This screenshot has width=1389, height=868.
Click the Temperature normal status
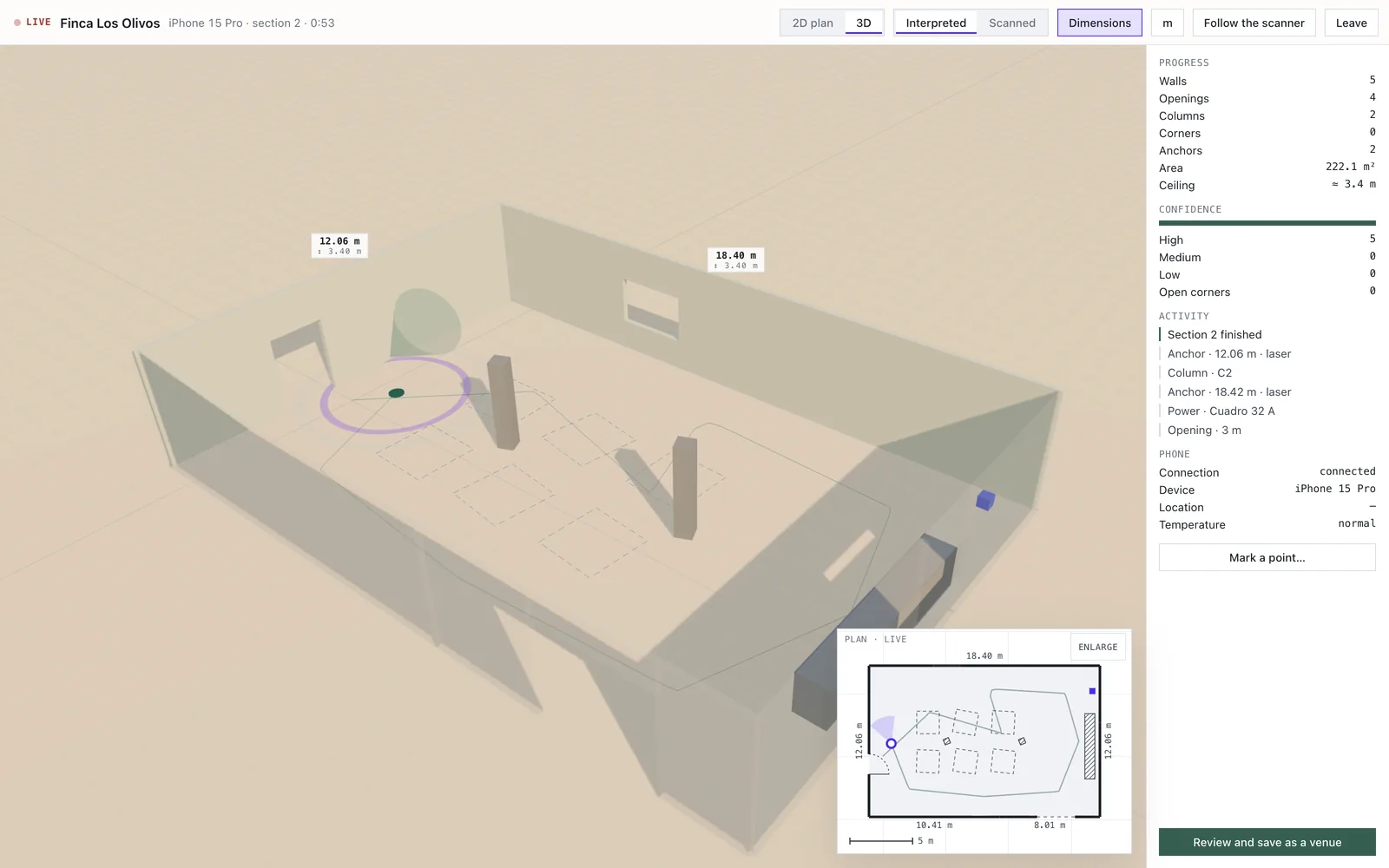1357,523
